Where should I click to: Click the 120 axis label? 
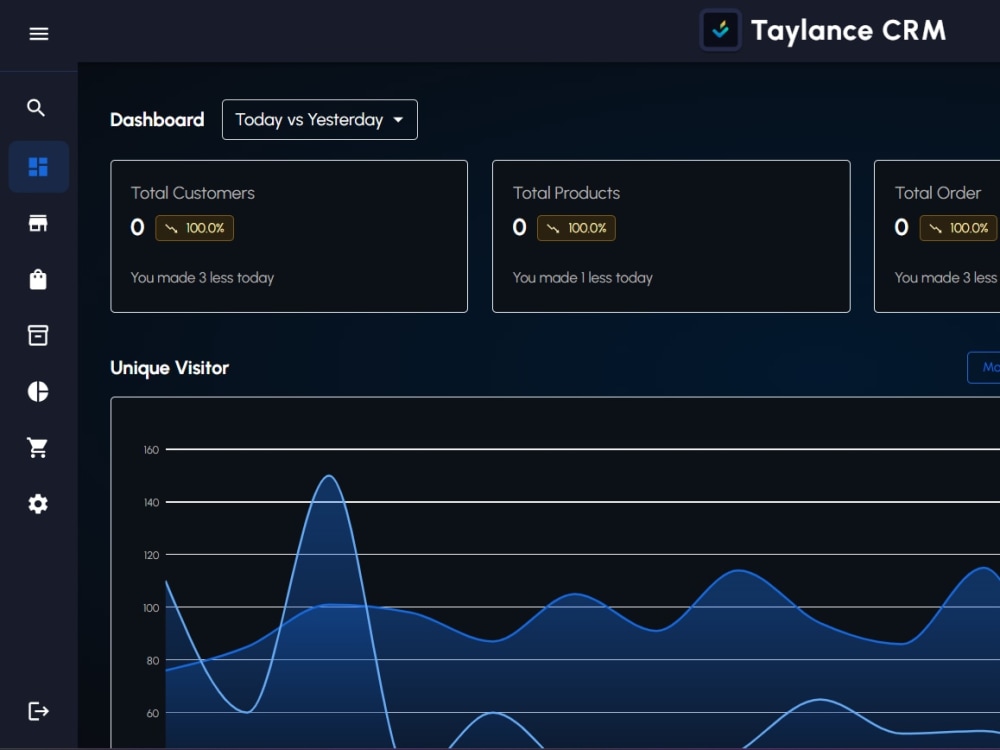151,555
